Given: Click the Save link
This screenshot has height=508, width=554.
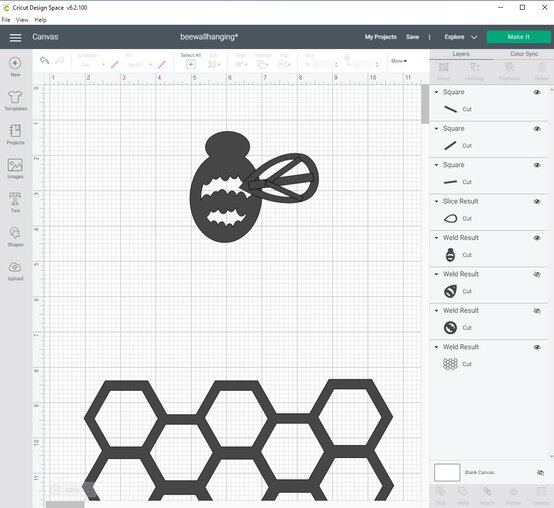Looking at the screenshot, I should pos(412,37).
